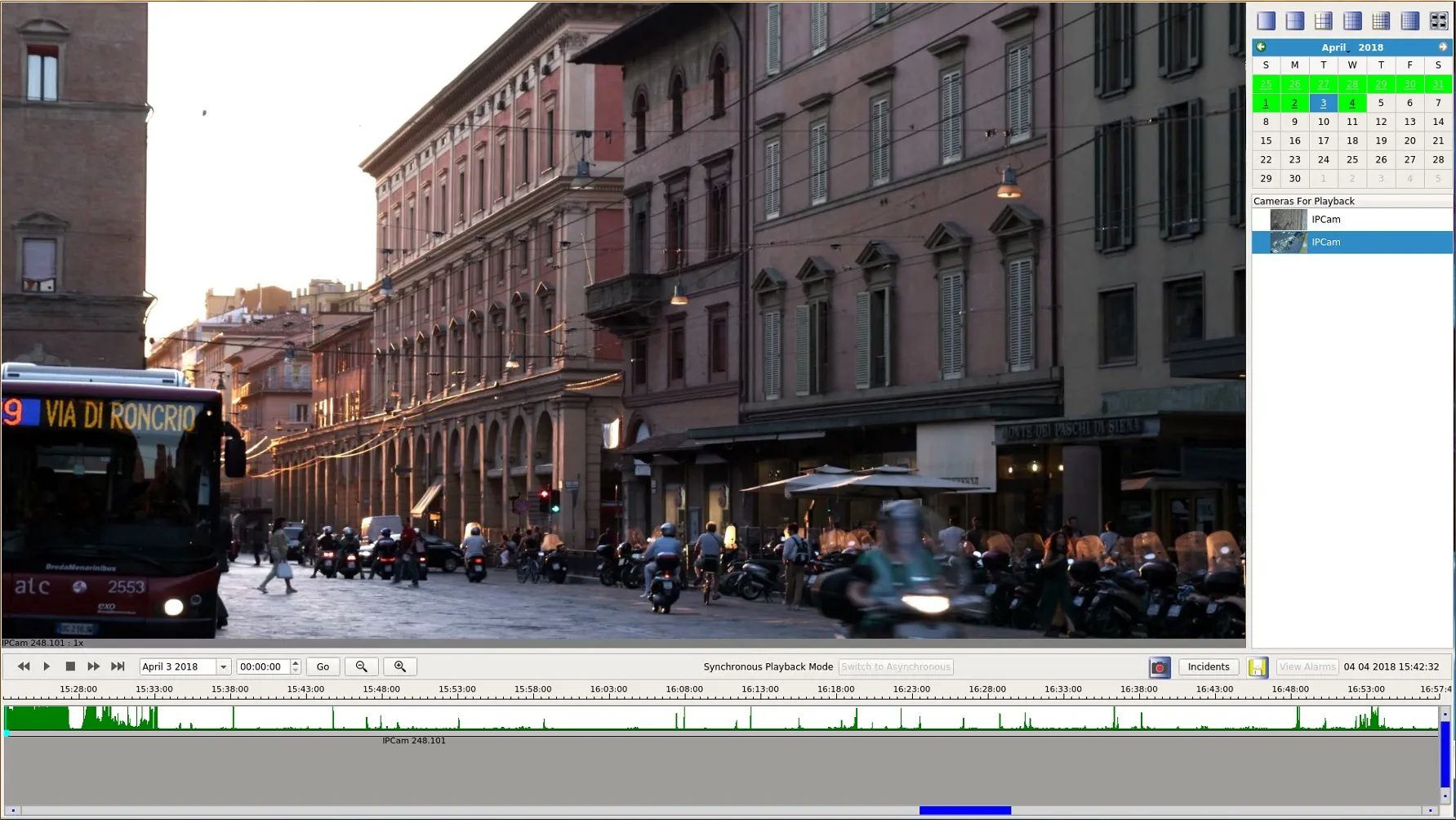Click the yellow save disk icon
The image size is (1456, 820).
pos(1258,667)
